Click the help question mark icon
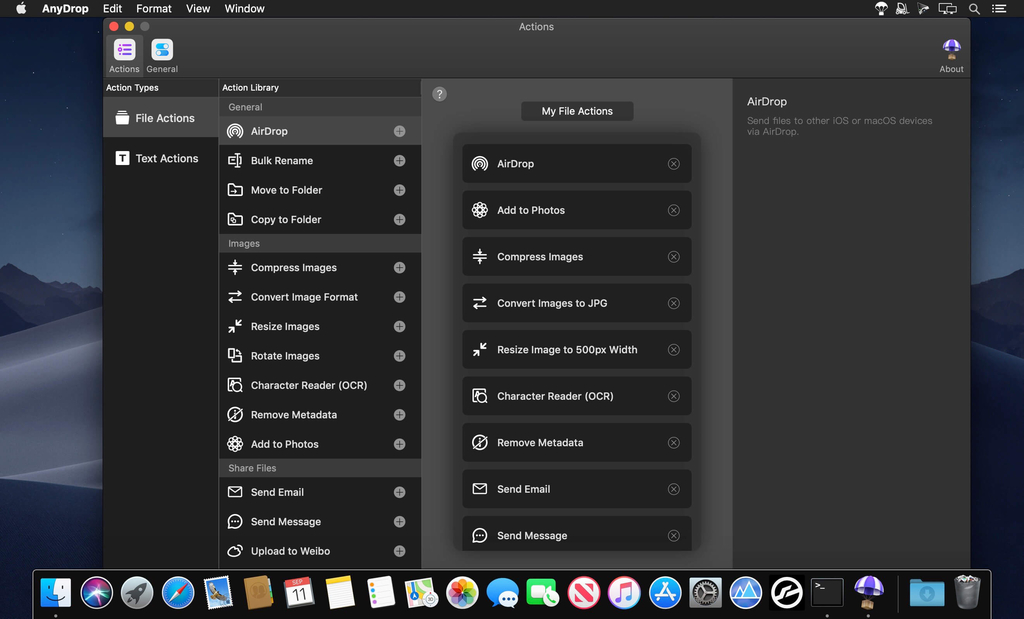The image size is (1024, 619). pos(439,94)
